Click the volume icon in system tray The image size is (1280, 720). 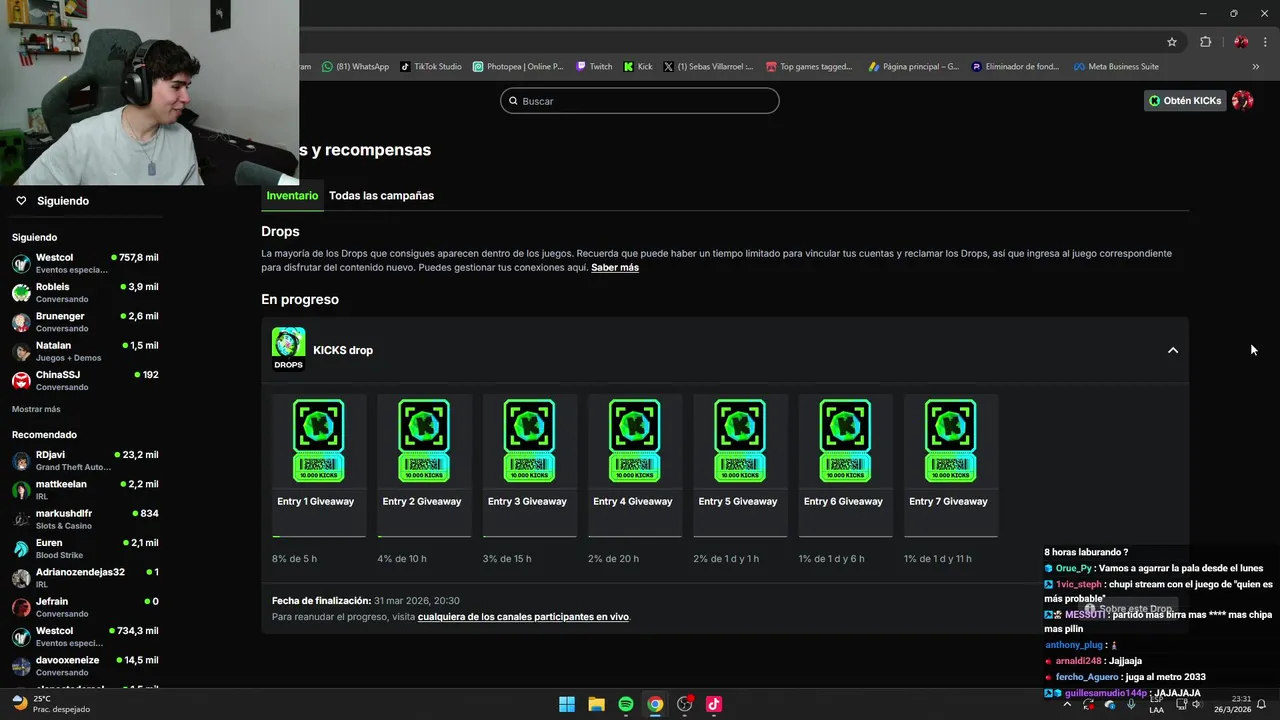[x=1196, y=704]
